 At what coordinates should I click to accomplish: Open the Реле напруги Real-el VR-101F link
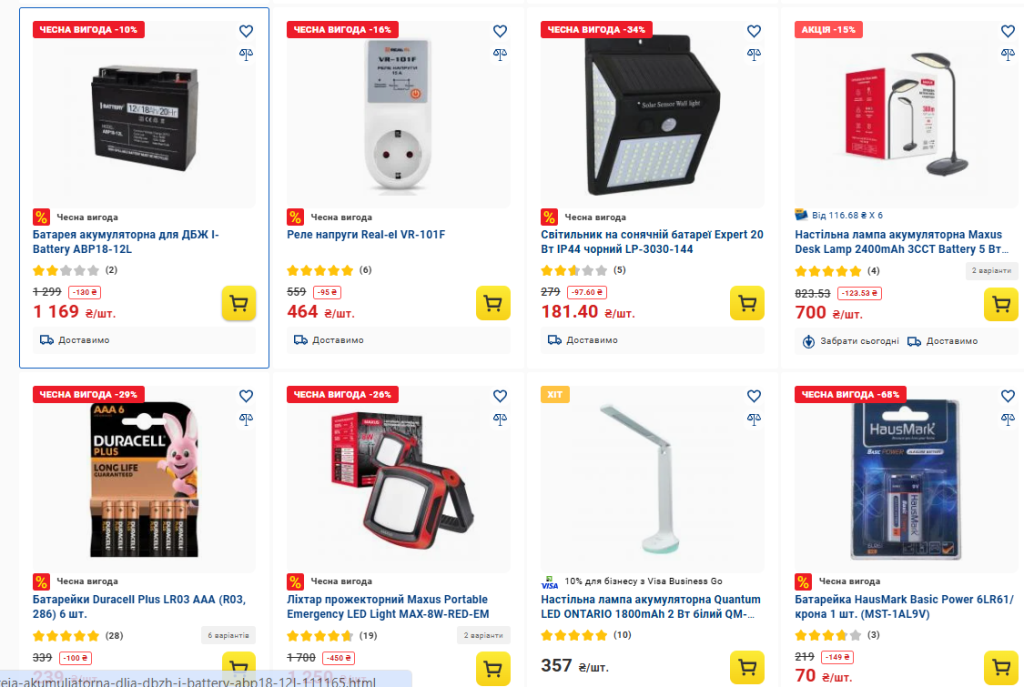365,235
